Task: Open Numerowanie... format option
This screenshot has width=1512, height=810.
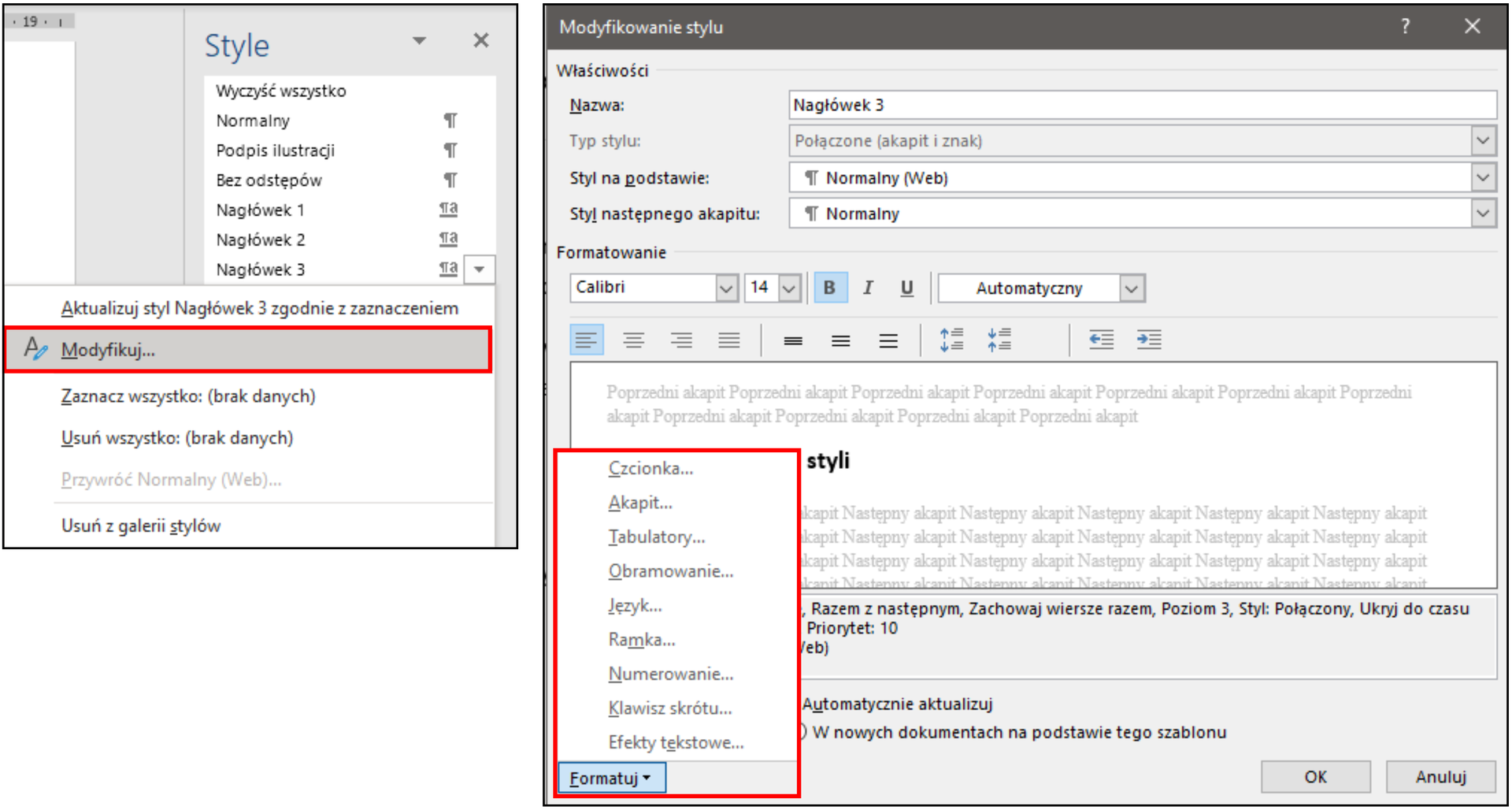Action: point(671,674)
